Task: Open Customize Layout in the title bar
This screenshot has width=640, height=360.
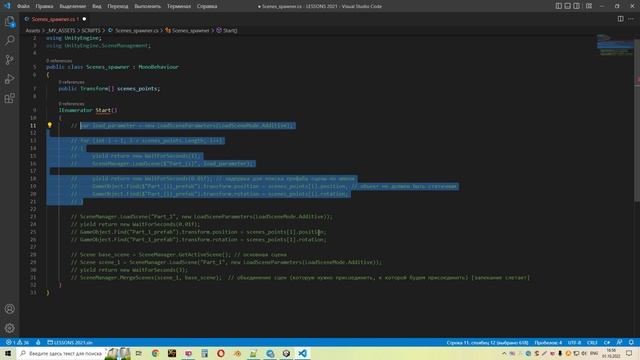Action: (x=589, y=6)
